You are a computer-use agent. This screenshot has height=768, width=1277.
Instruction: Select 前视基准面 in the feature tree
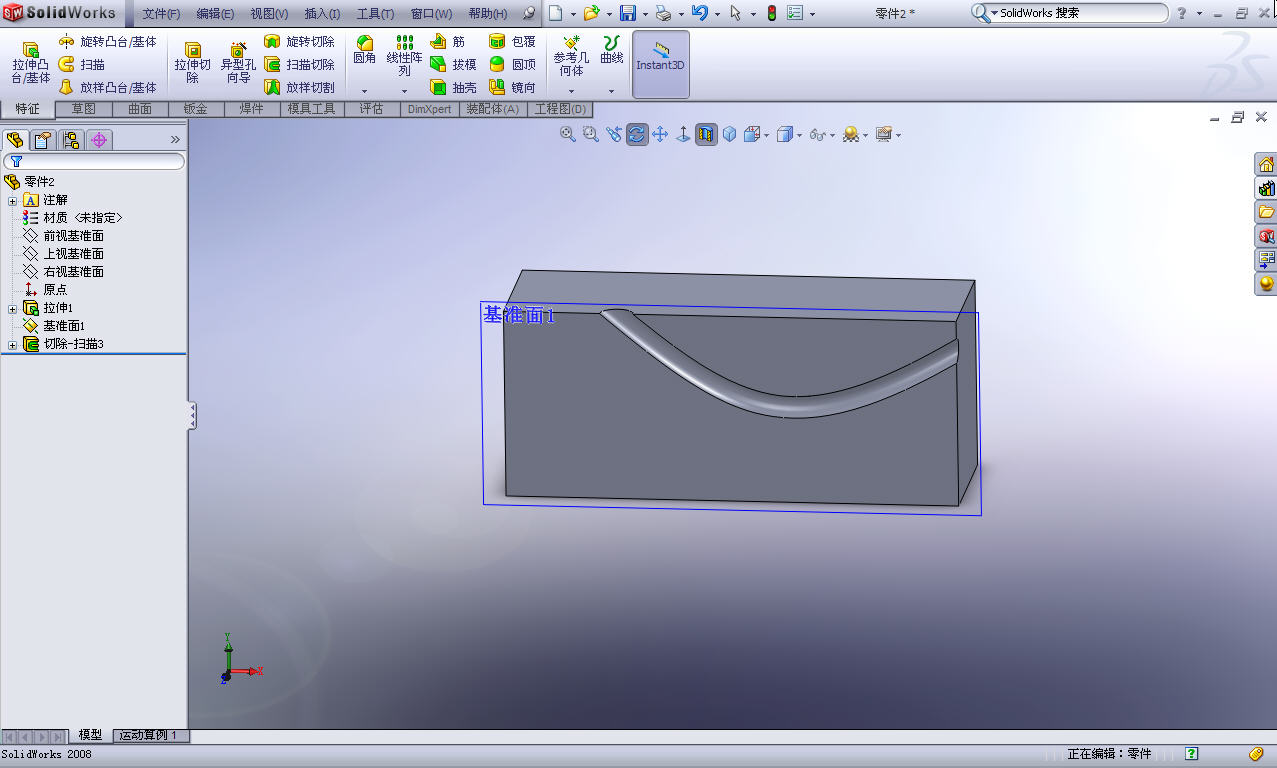click(64, 236)
